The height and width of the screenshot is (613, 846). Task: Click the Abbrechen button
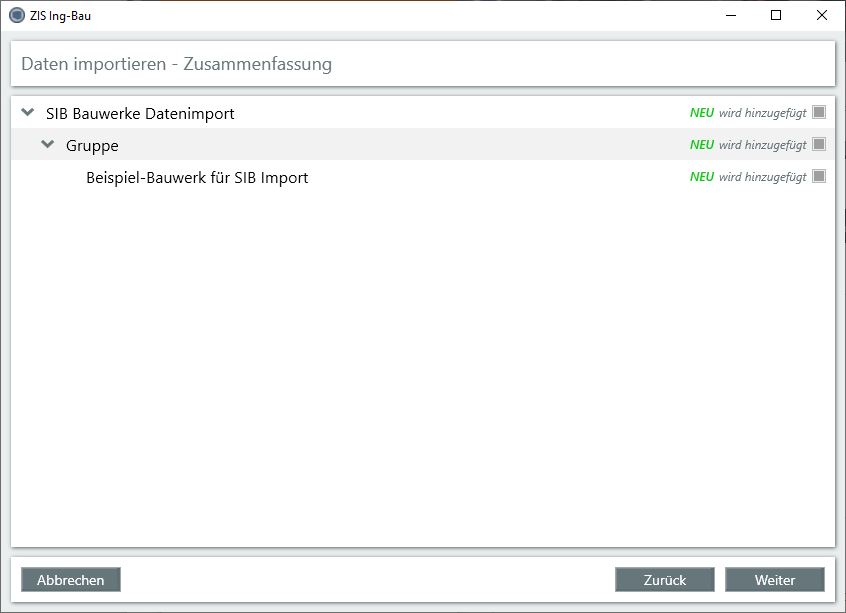pos(71,580)
